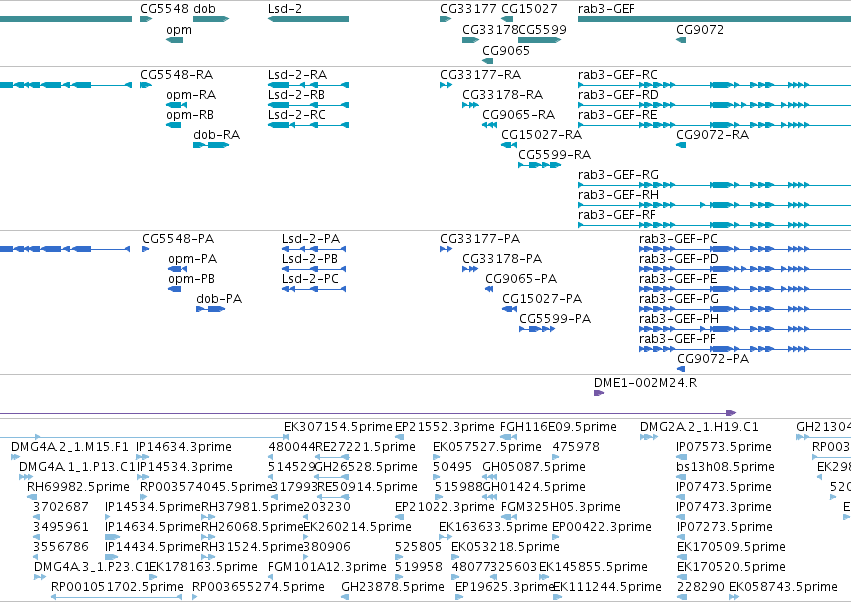Select the CG9072 gene label
This screenshot has height=602, width=851.
pyautogui.click(x=700, y=30)
